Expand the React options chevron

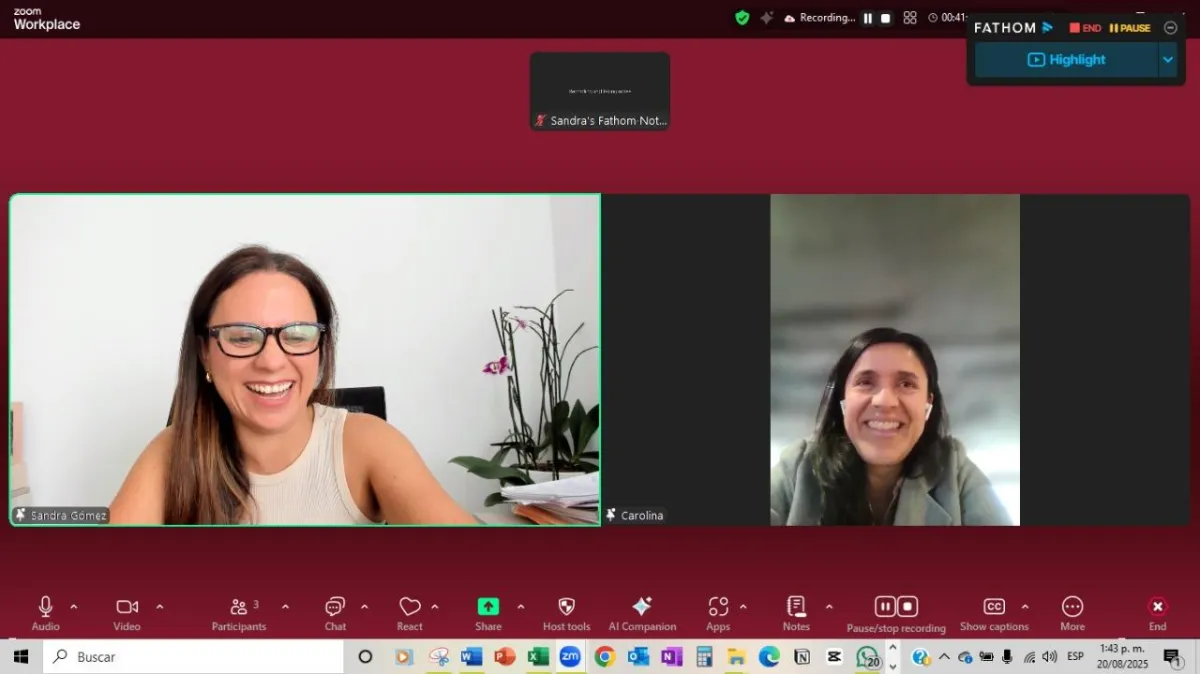434,607
